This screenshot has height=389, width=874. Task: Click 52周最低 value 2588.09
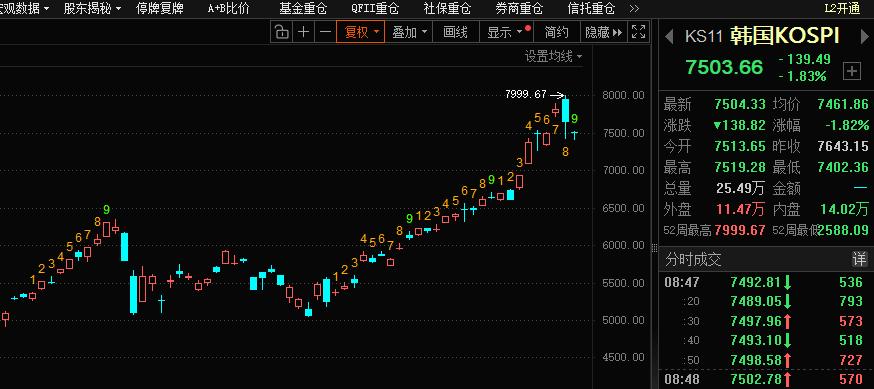tap(843, 230)
